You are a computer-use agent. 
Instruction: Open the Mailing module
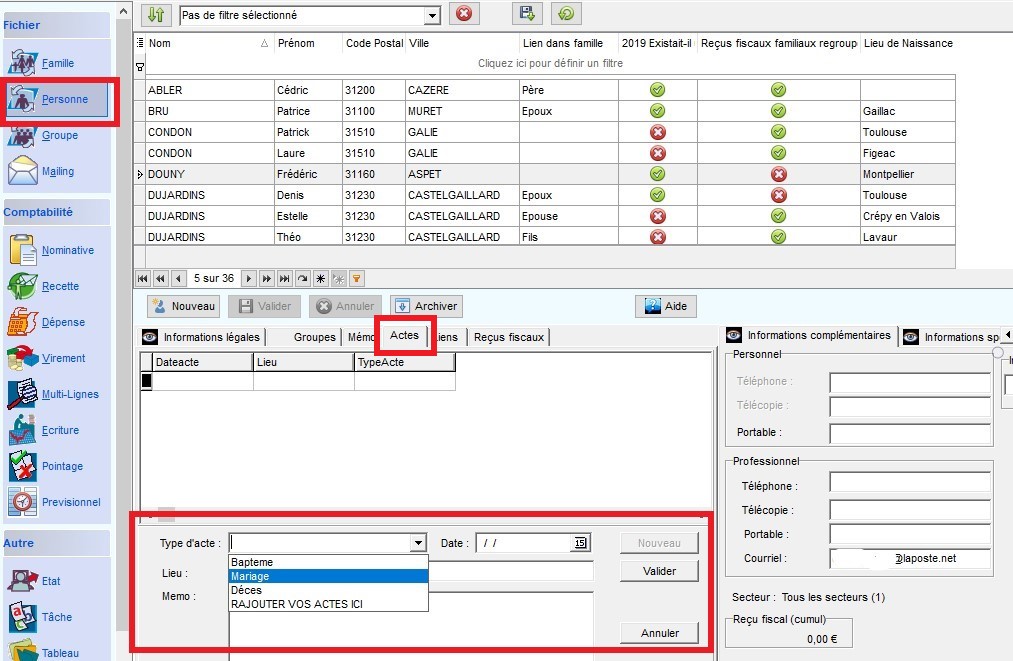point(57,171)
